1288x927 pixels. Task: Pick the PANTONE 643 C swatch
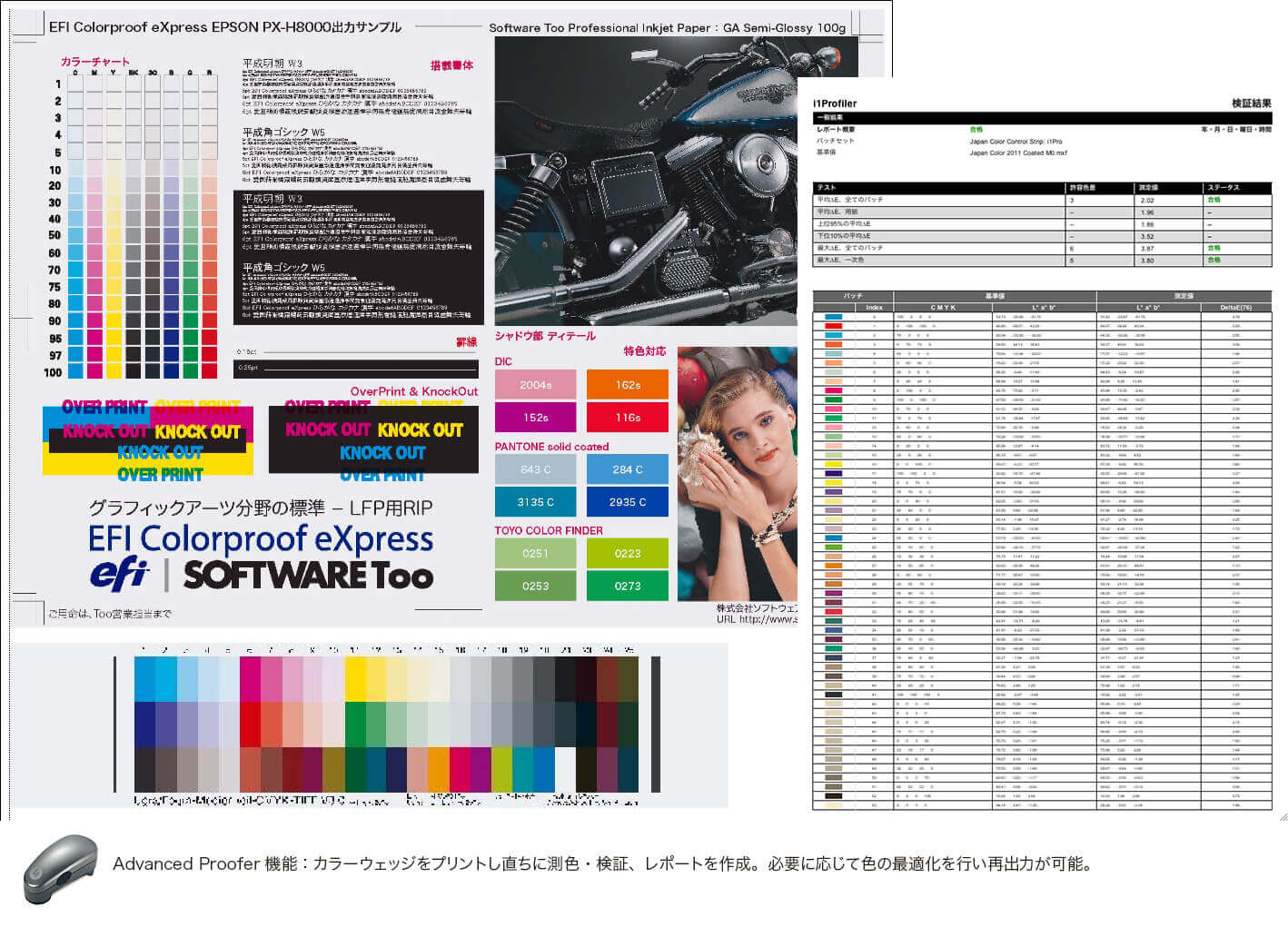click(x=535, y=469)
